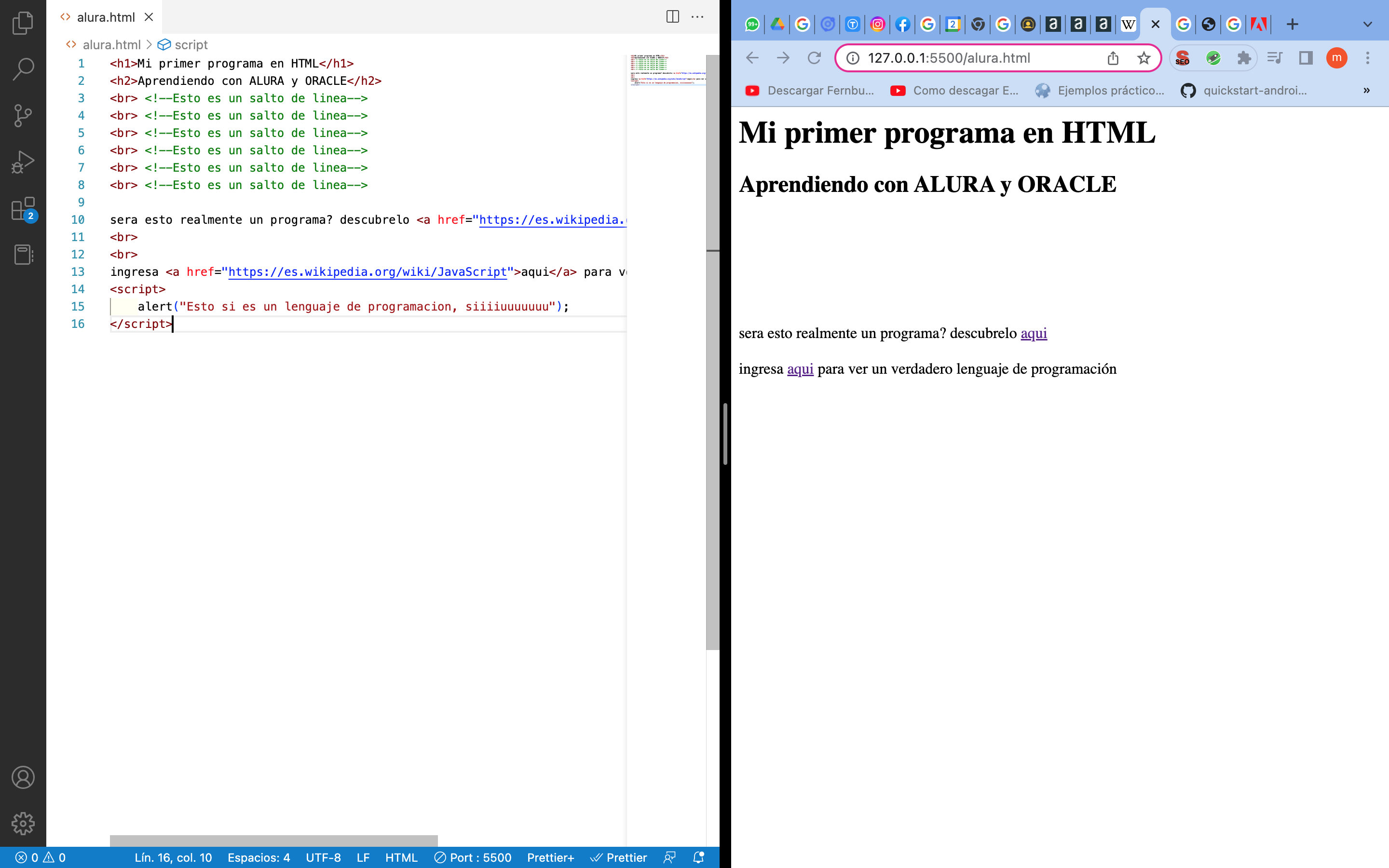Change language mode via HTML status item
The height and width of the screenshot is (868, 1389).
pyautogui.click(x=401, y=858)
